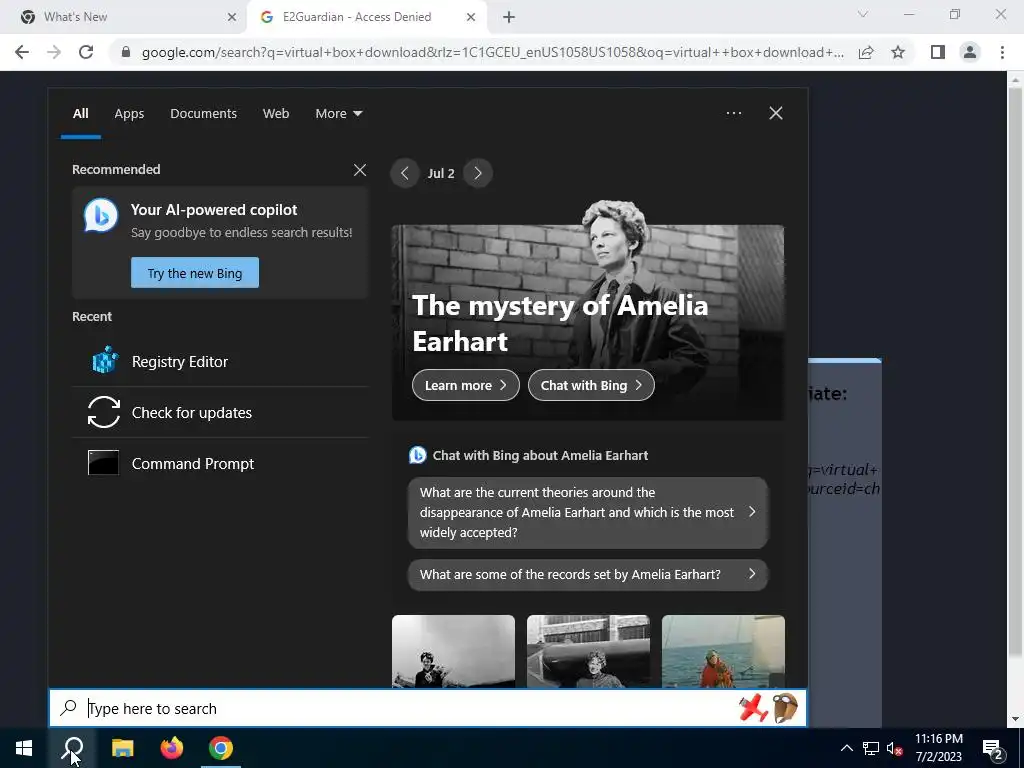
Task: Click the site lock icon in address bar
Action: click(x=126, y=52)
